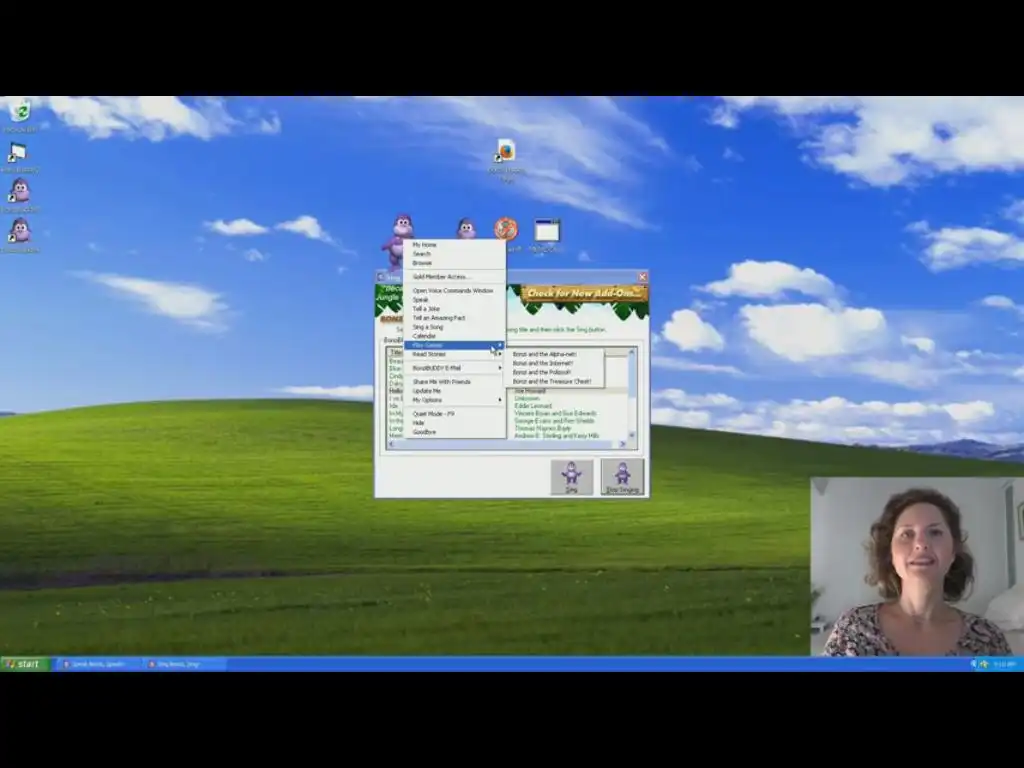Viewport: 1024px width, 768px height.
Task: Open the Recycle Bin desktop icon
Action: coord(20,112)
